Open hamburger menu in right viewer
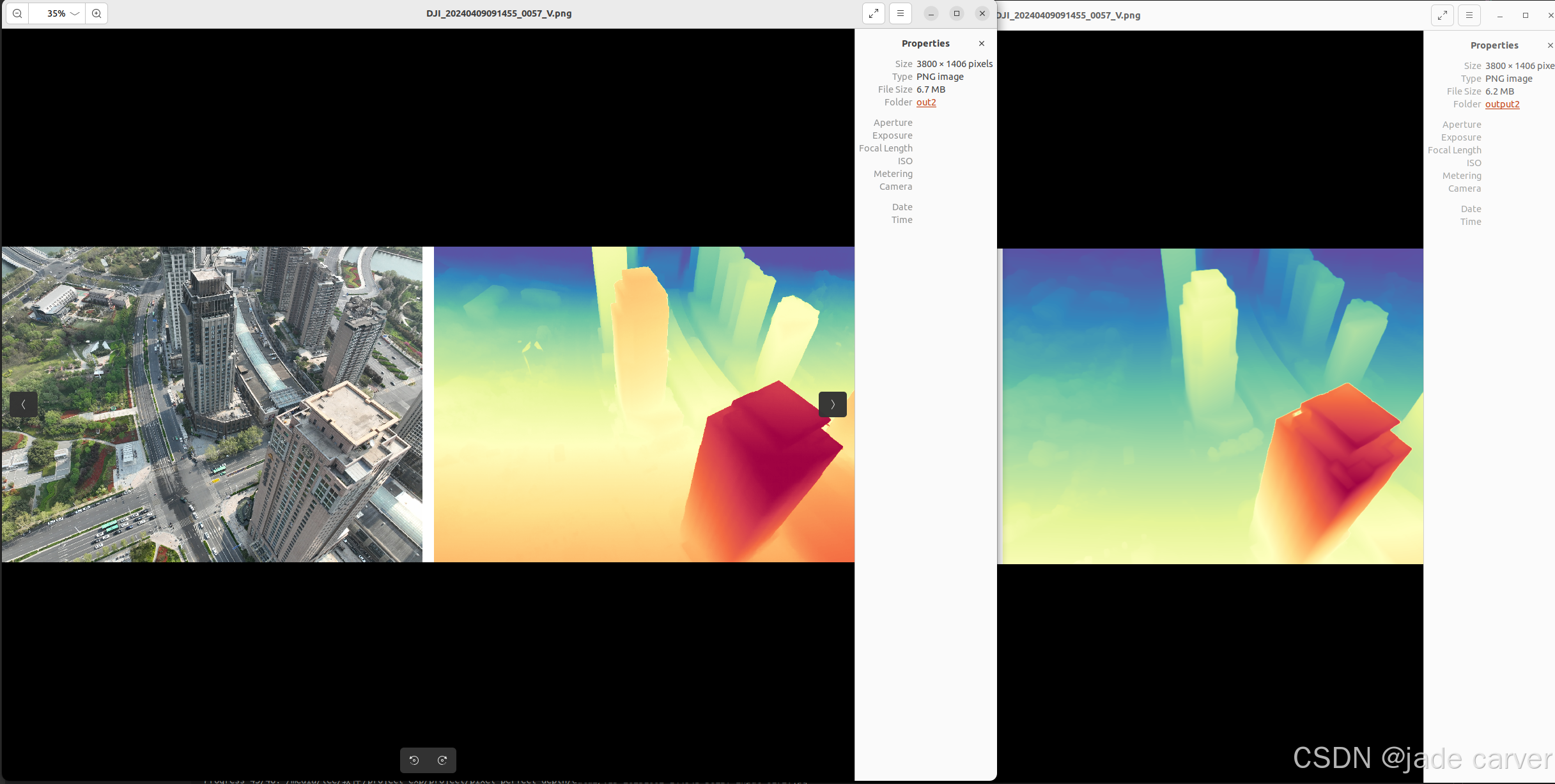This screenshot has width=1555, height=784. [1469, 15]
